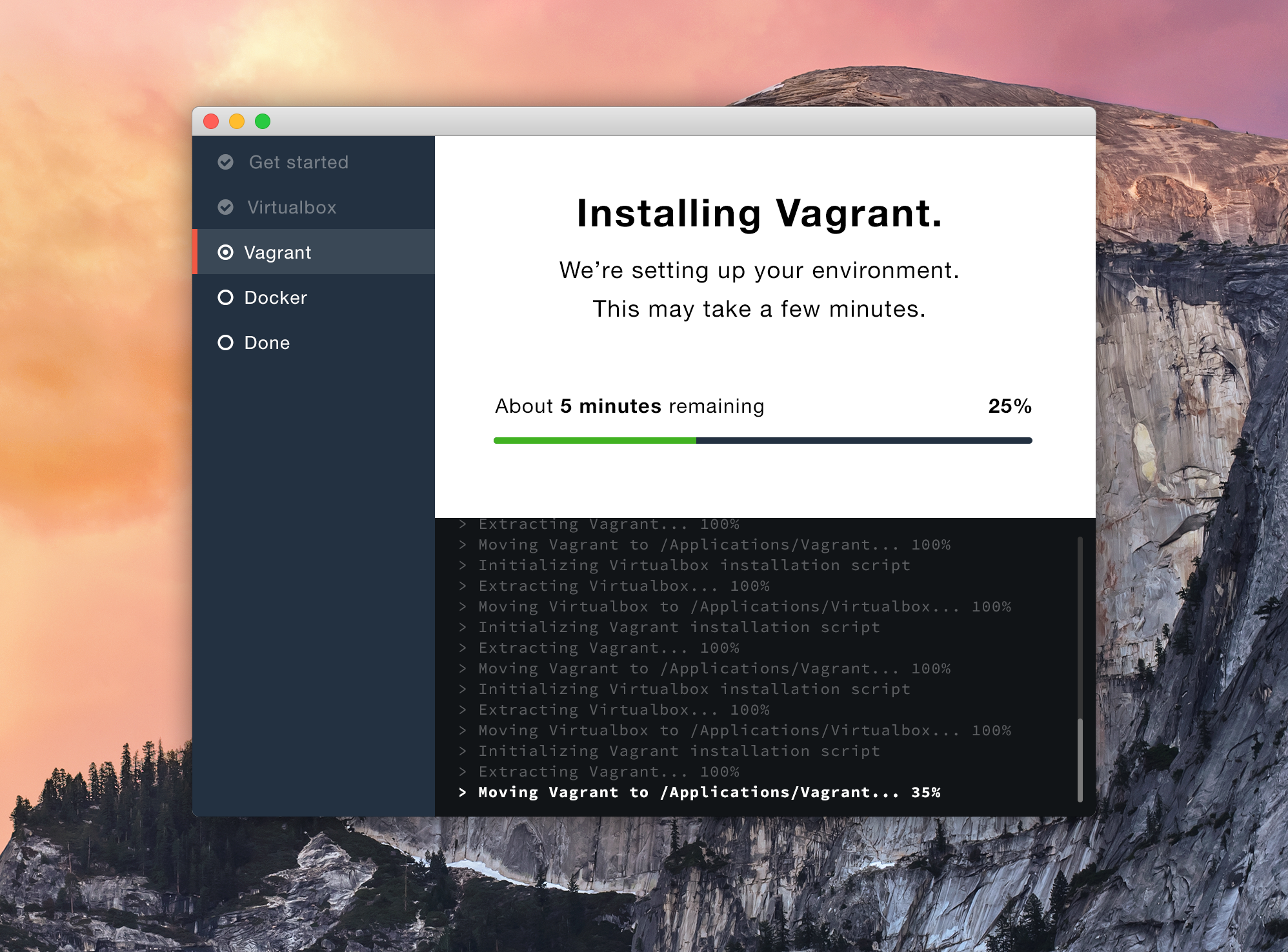This screenshot has height=952, width=1288.
Task: Open the Get started step
Action: click(298, 162)
